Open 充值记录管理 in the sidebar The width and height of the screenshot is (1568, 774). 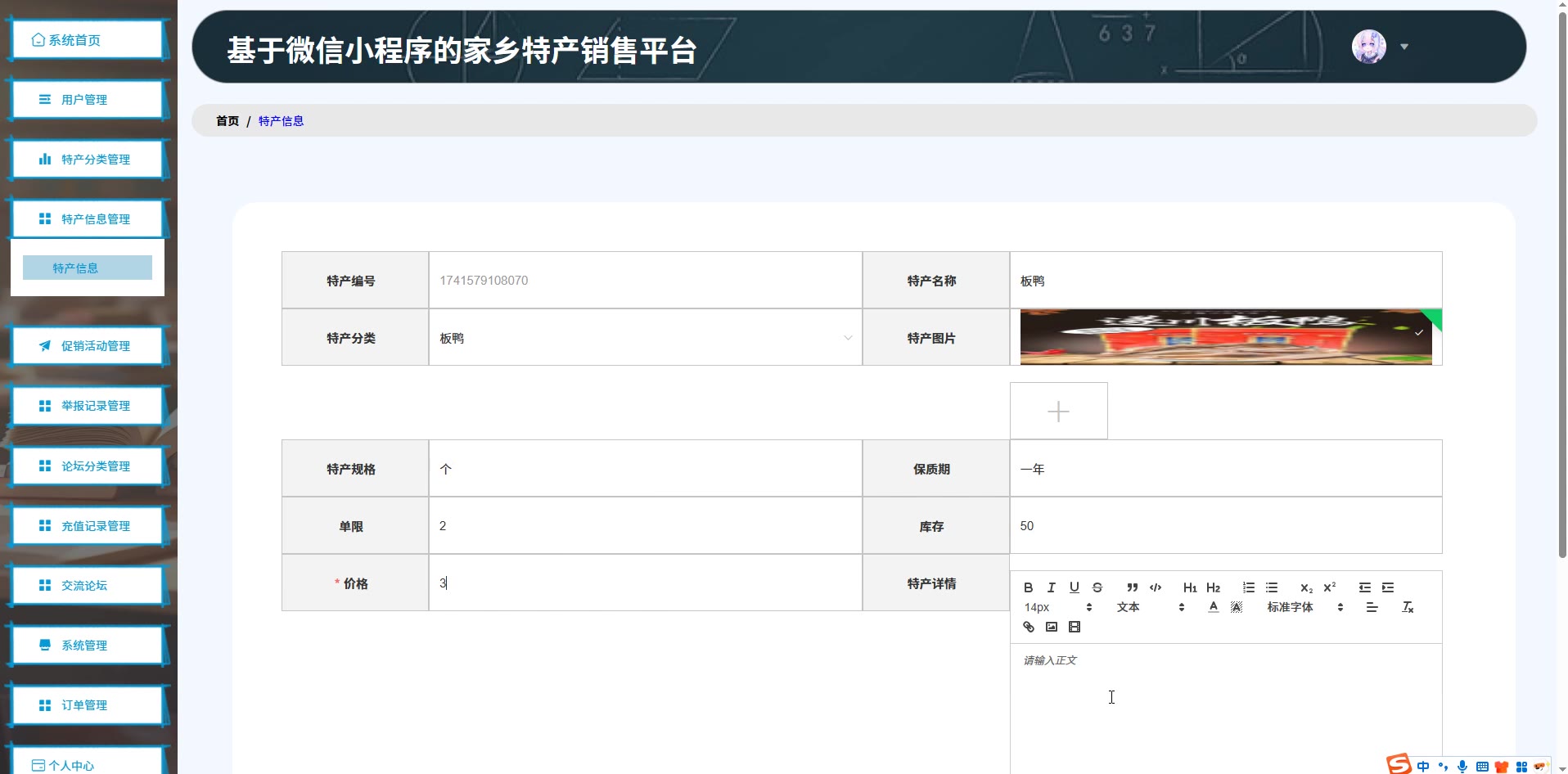tap(88, 525)
